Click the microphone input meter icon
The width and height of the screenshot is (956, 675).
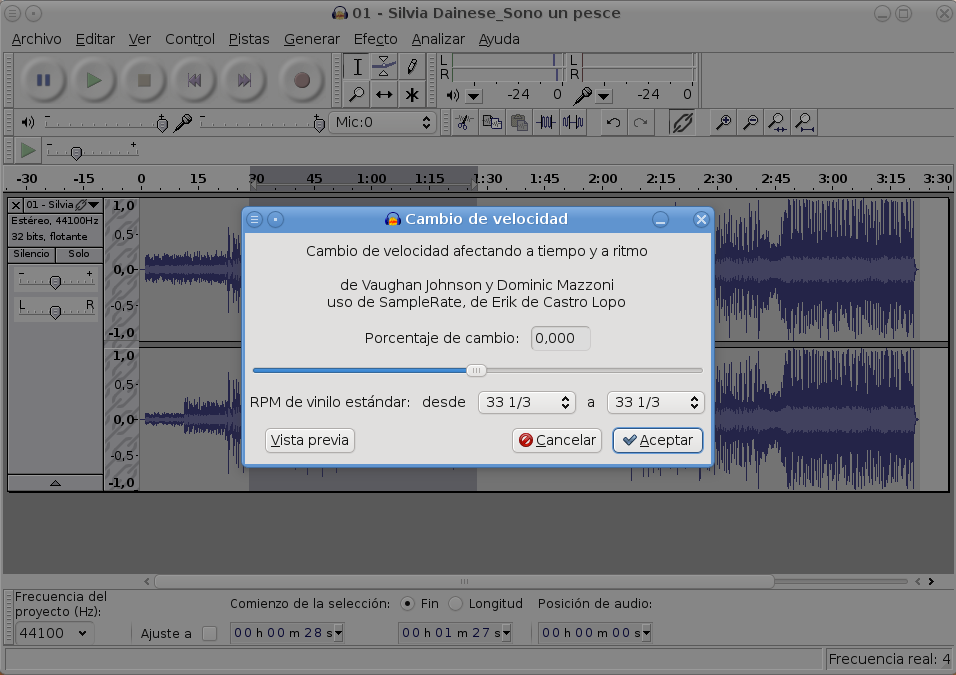click(x=582, y=95)
